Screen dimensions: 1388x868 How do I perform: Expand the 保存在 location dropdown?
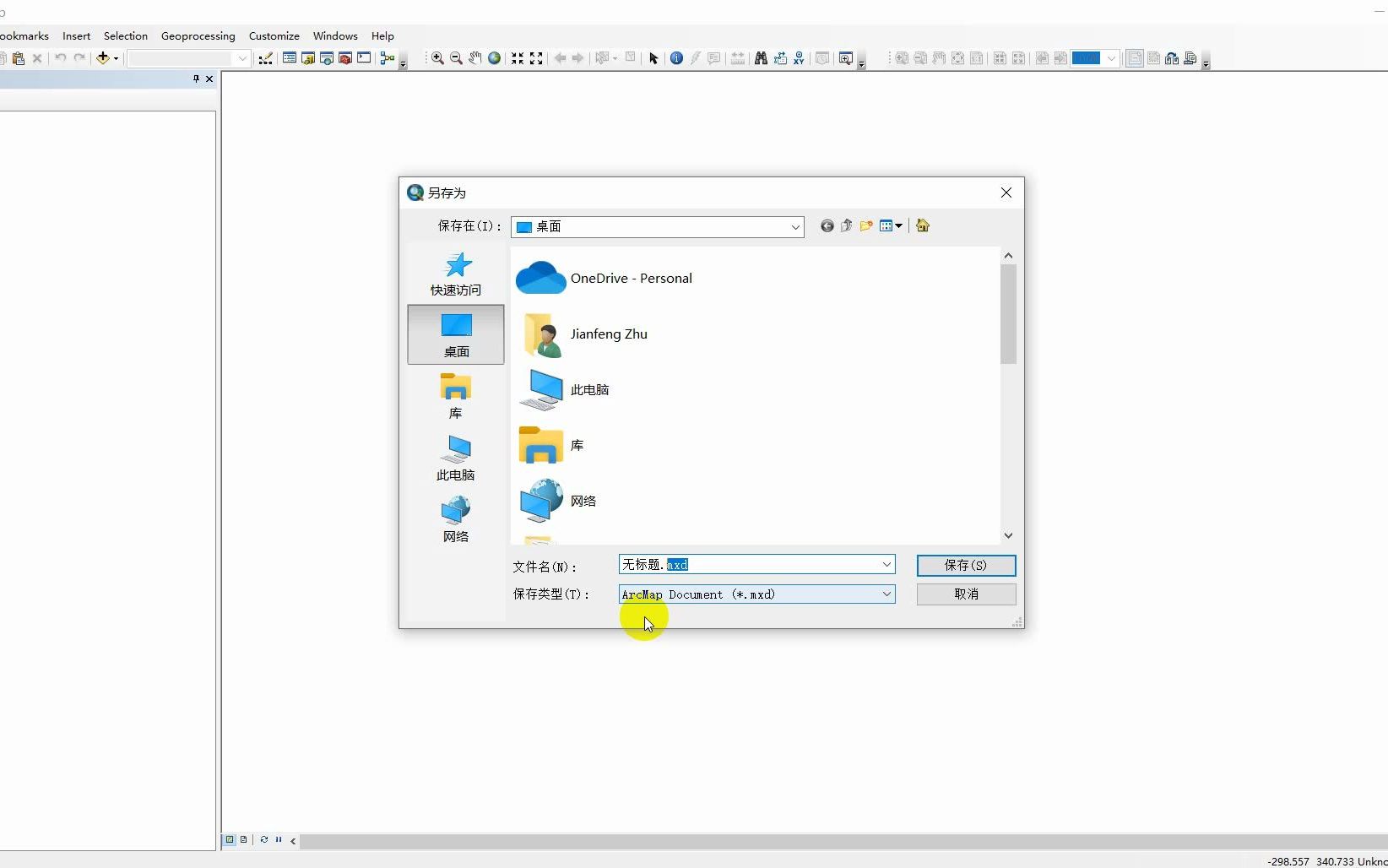(795, 227)
